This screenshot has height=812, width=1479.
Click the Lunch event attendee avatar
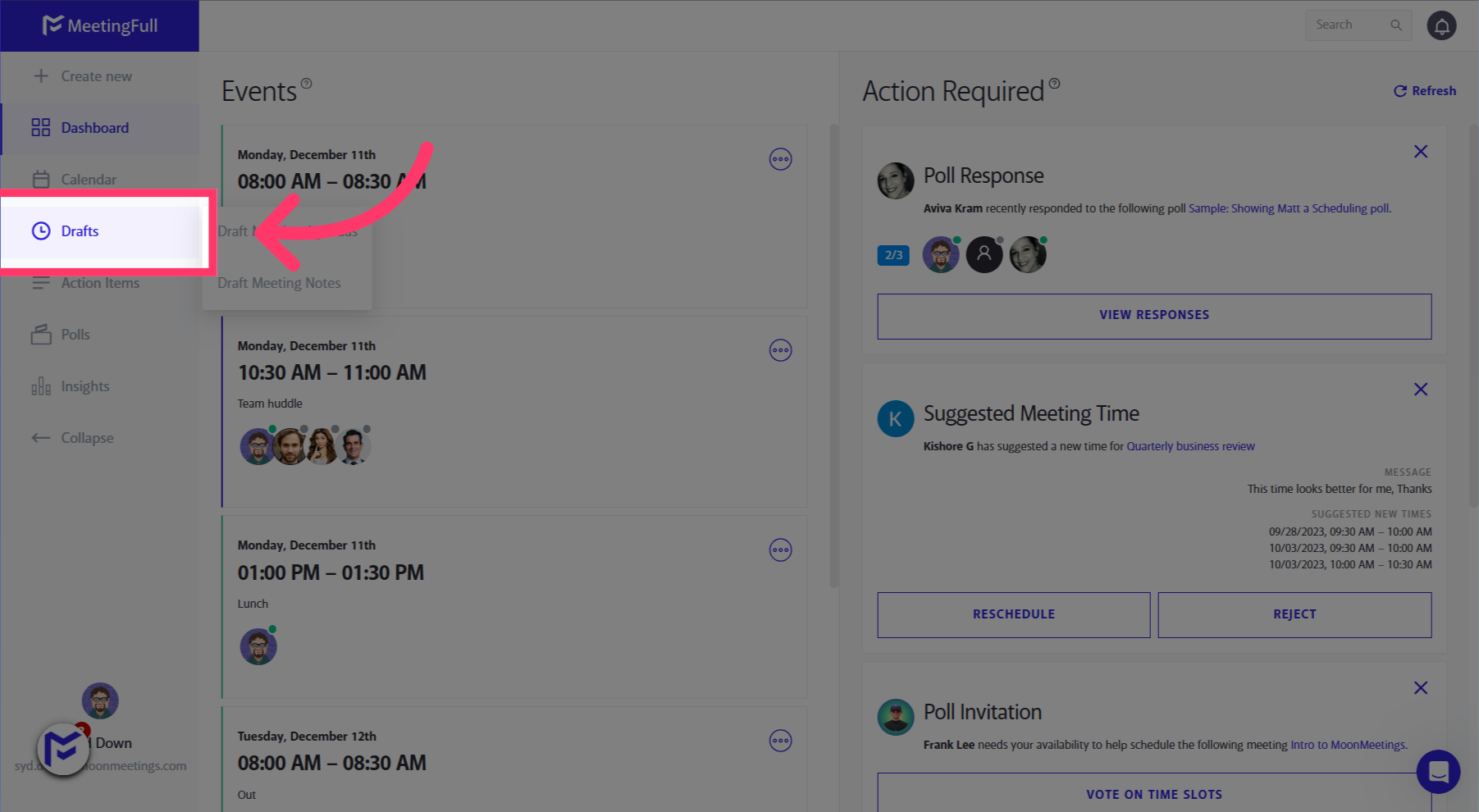258,646
